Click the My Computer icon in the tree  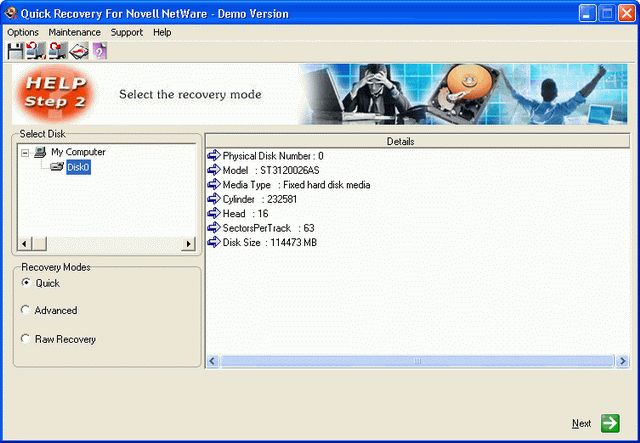[x=40, y=152]
